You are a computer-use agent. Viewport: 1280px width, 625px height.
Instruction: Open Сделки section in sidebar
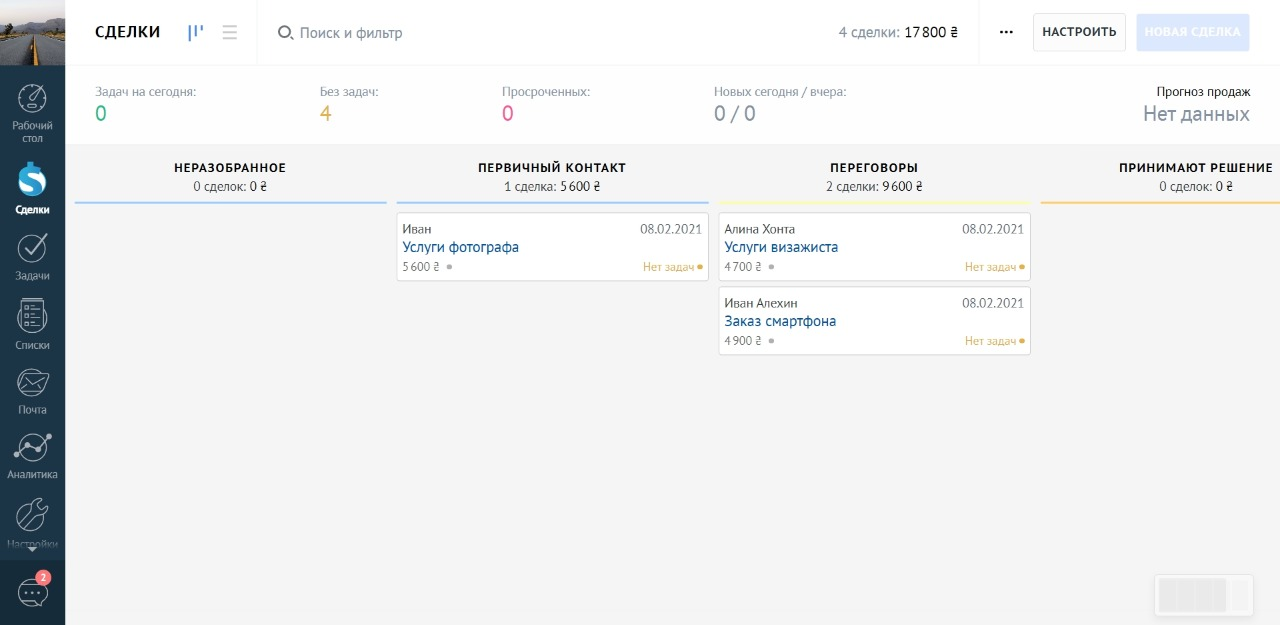click(x=32, y=189)
